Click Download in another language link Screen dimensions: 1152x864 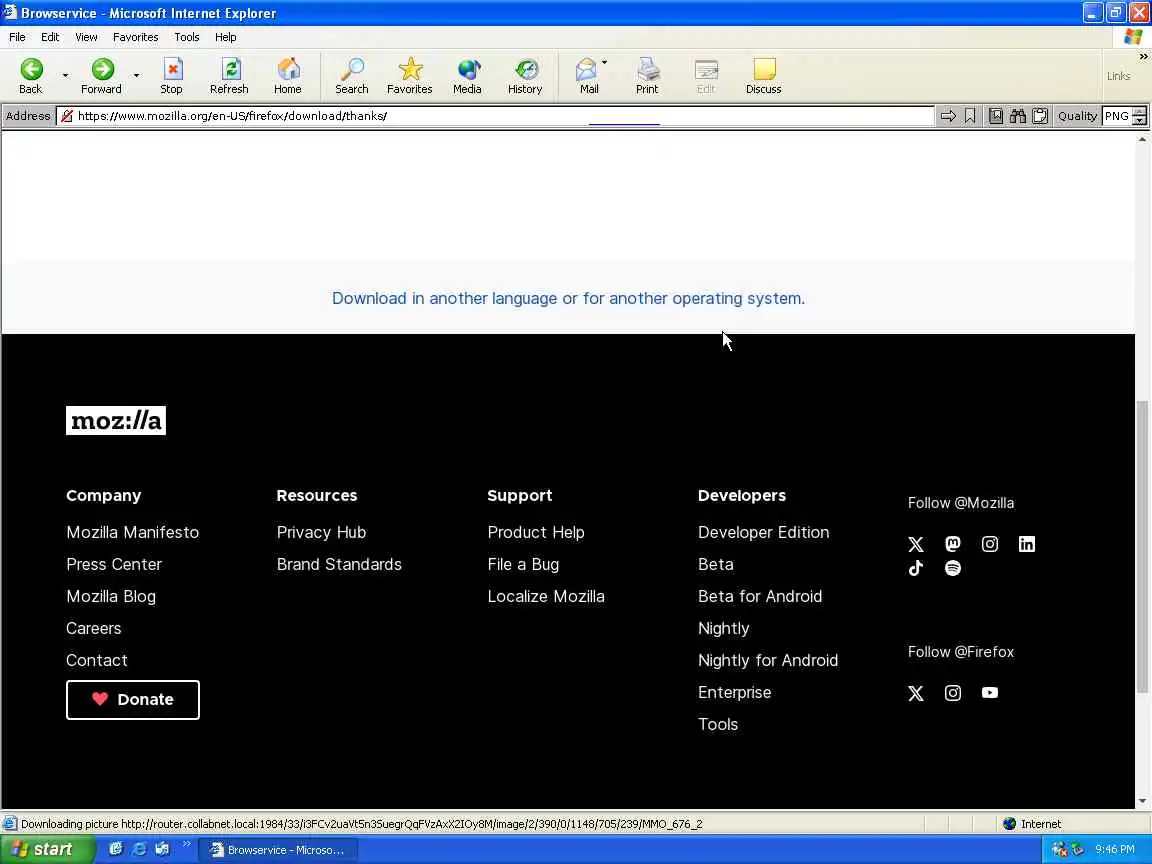pos(568,298)
